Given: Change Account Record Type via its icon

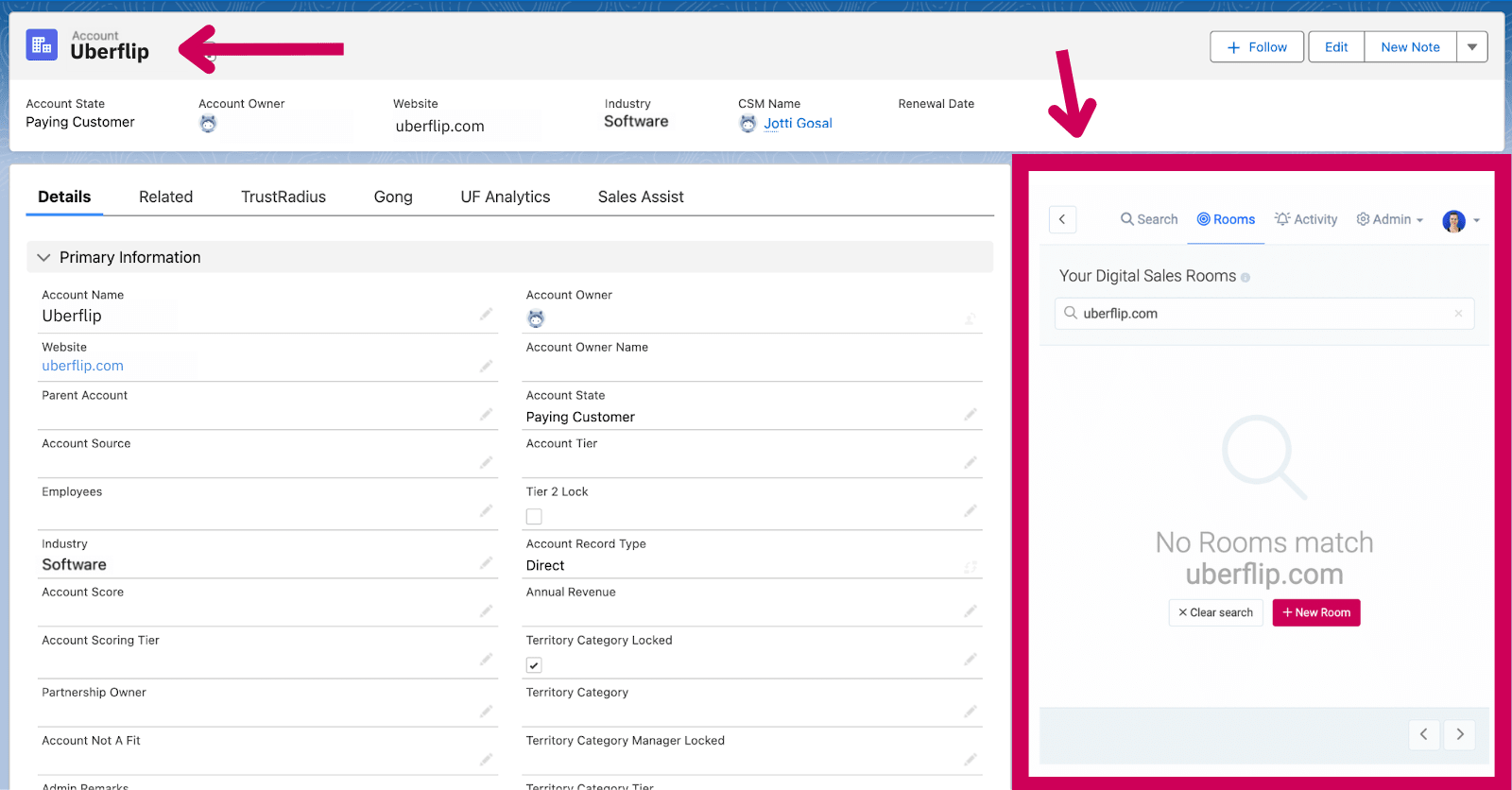Looking at the screenshot, I should tap(971, 567).
